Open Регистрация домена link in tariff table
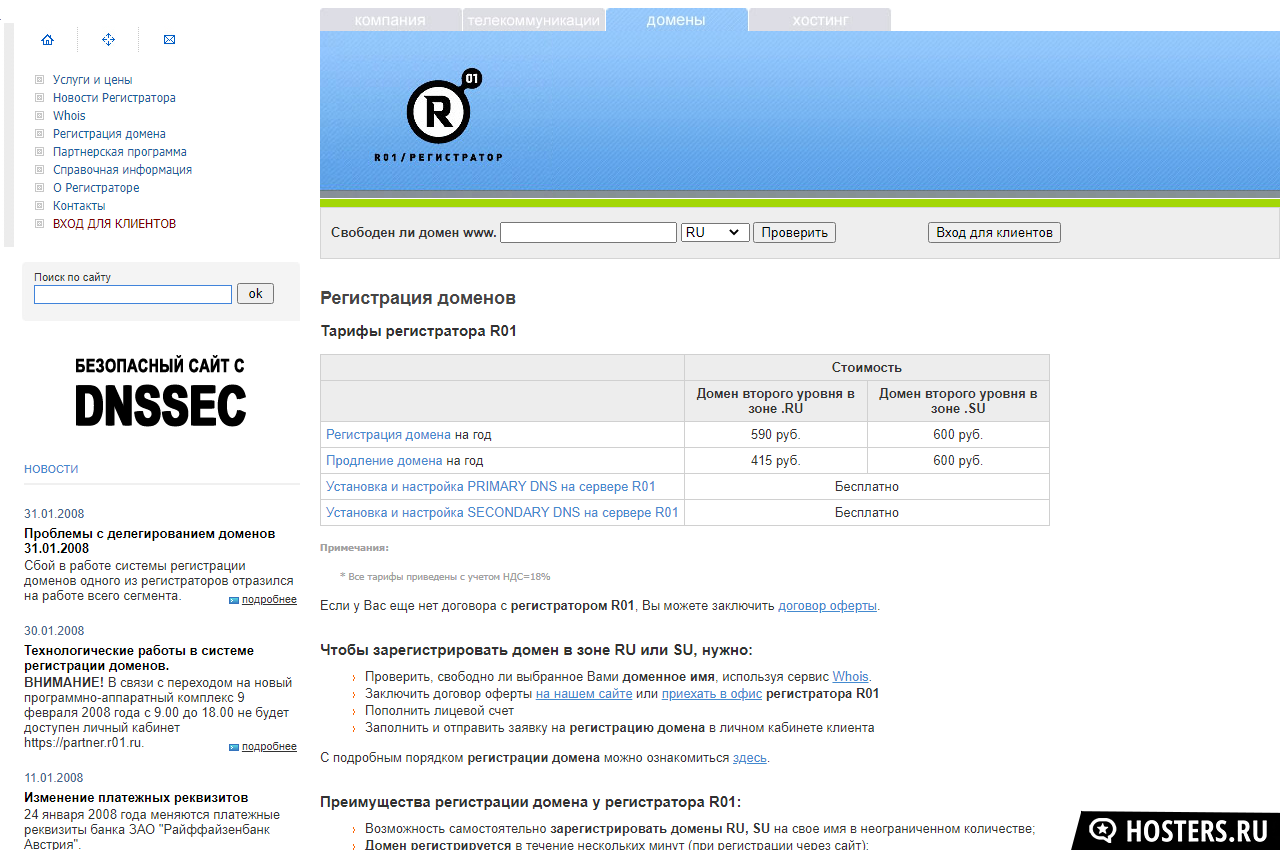Screen dimensions: 1280x850 pos(388,435)
